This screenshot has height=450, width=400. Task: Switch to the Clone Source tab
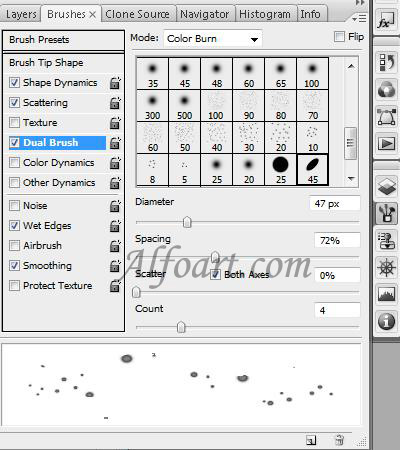(137, 14)
